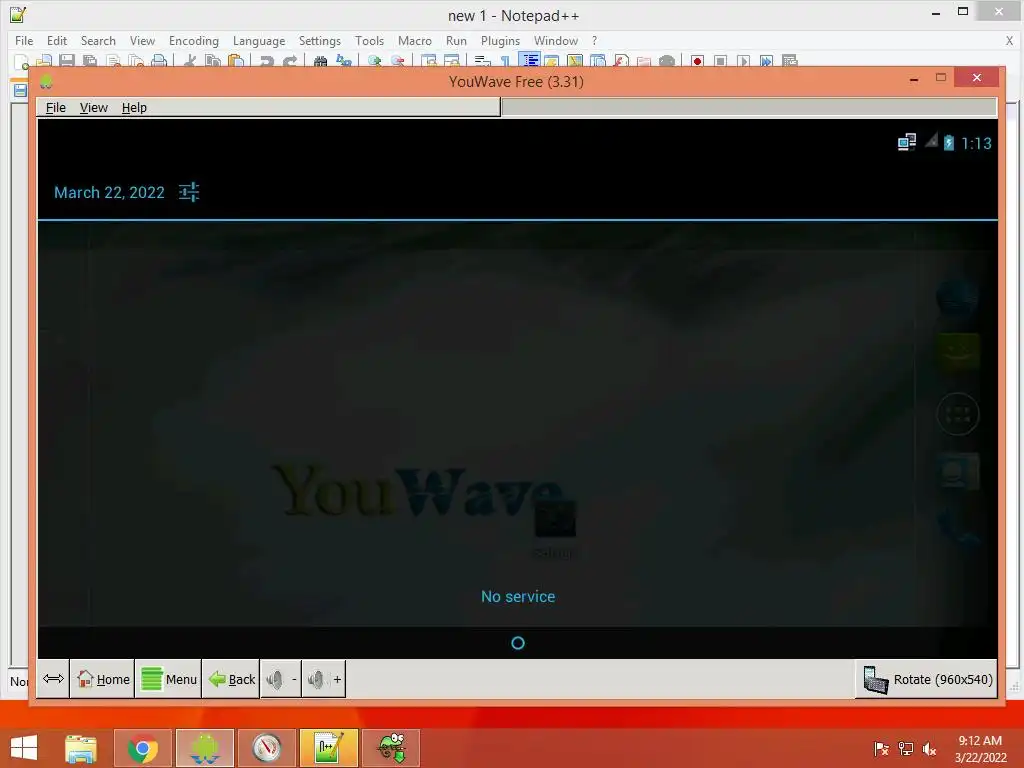Click the Notepad++ Find binoculars icon
The width and height of the screenshot is (1024, 768).
(321, 61)
